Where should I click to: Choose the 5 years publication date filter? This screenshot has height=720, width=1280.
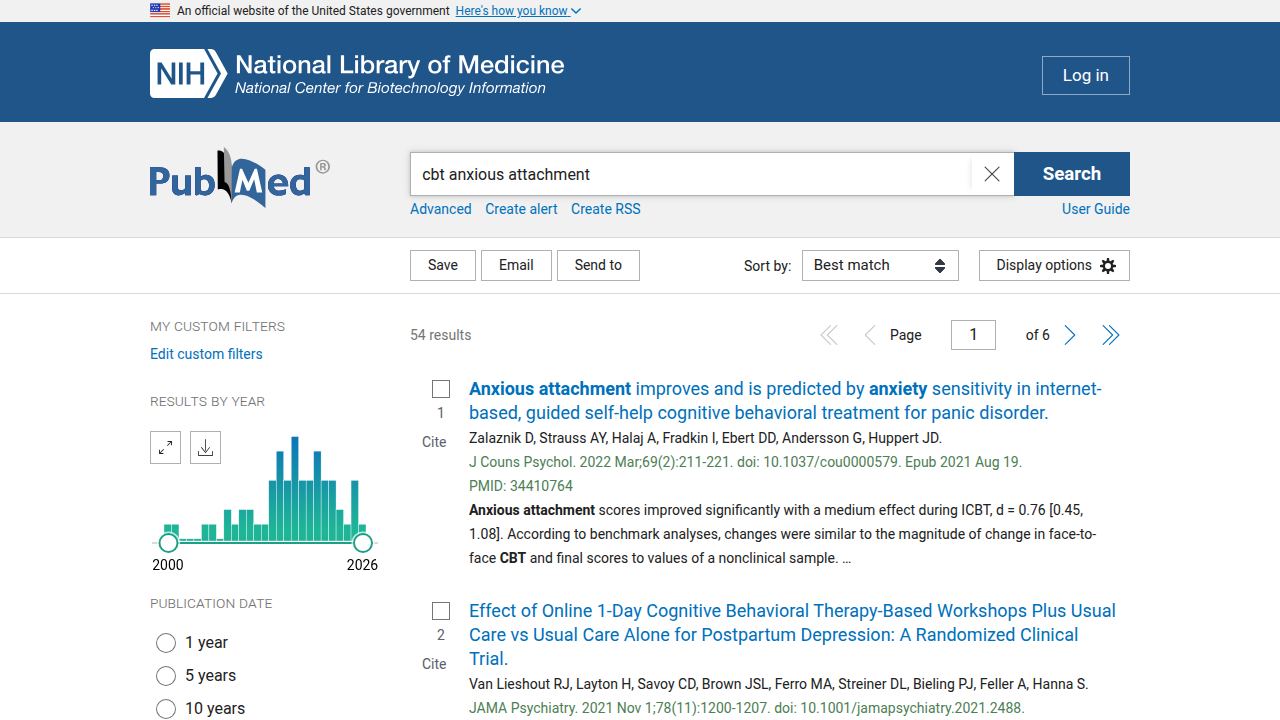point(166,676)
